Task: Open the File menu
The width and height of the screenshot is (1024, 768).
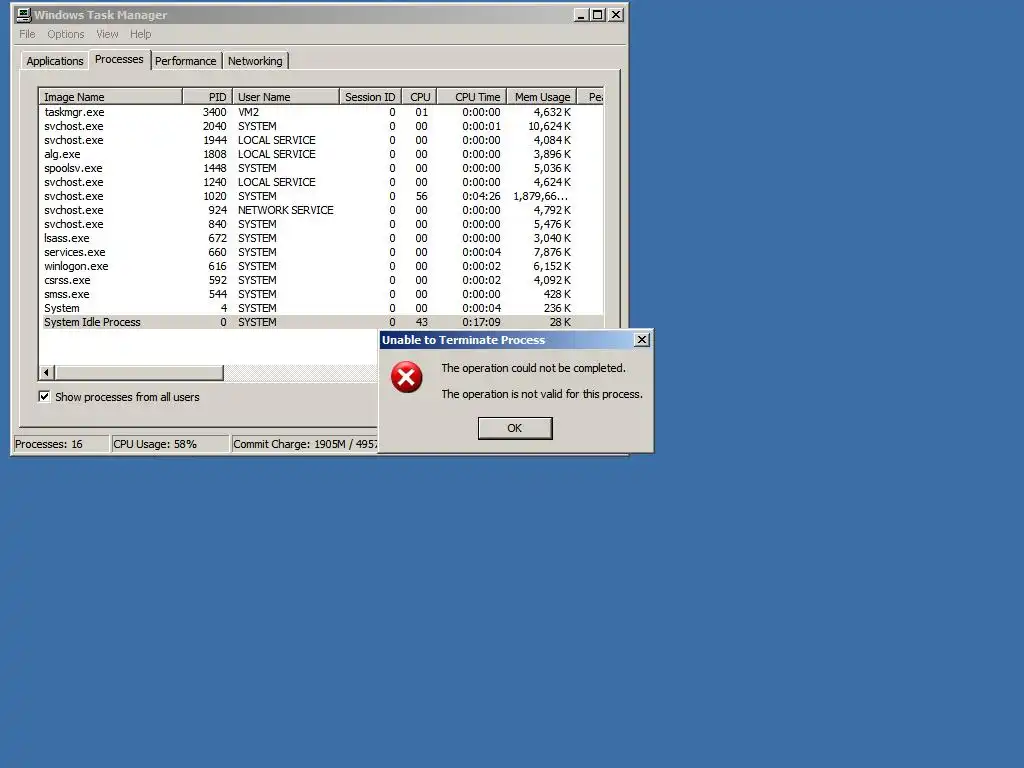Action: tap(27, 34)
